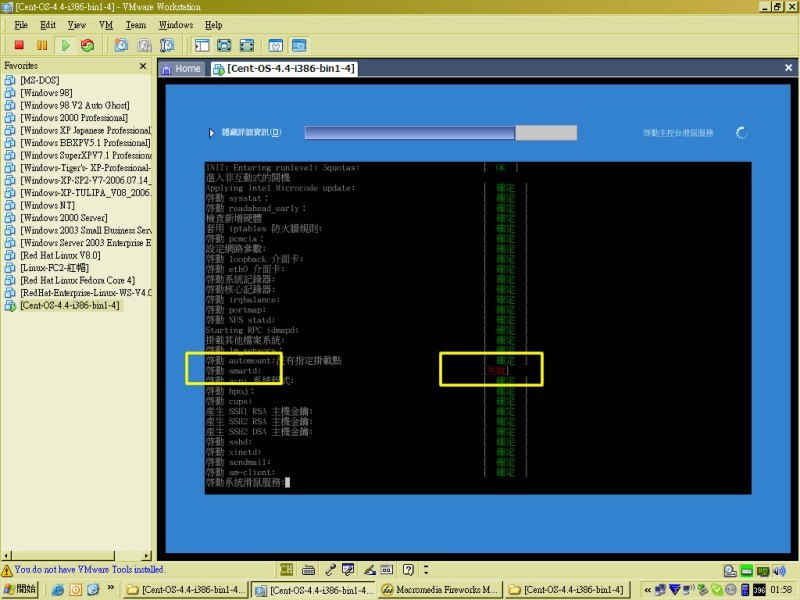Toggle the Favorites sidebar toolbar icon
Viewport: 800px width, 600px height.
click(x=202, y=45)
